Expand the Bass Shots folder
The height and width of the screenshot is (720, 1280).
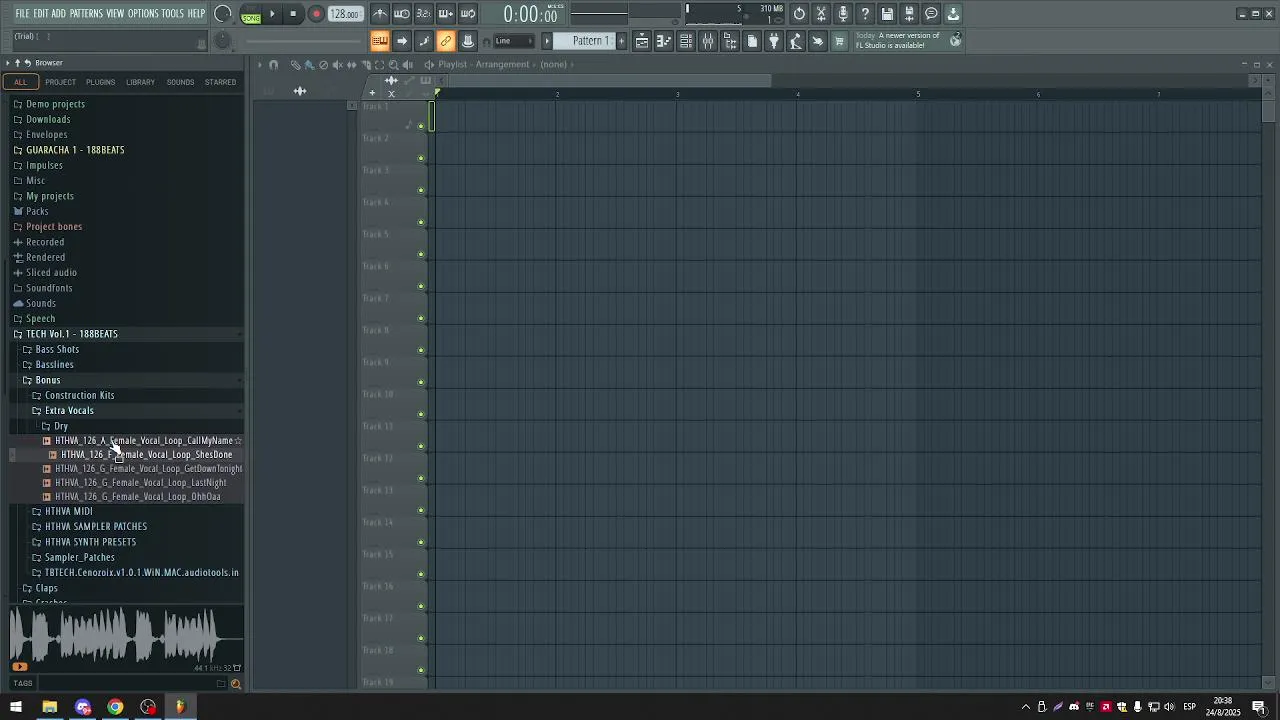pos(57,350)
